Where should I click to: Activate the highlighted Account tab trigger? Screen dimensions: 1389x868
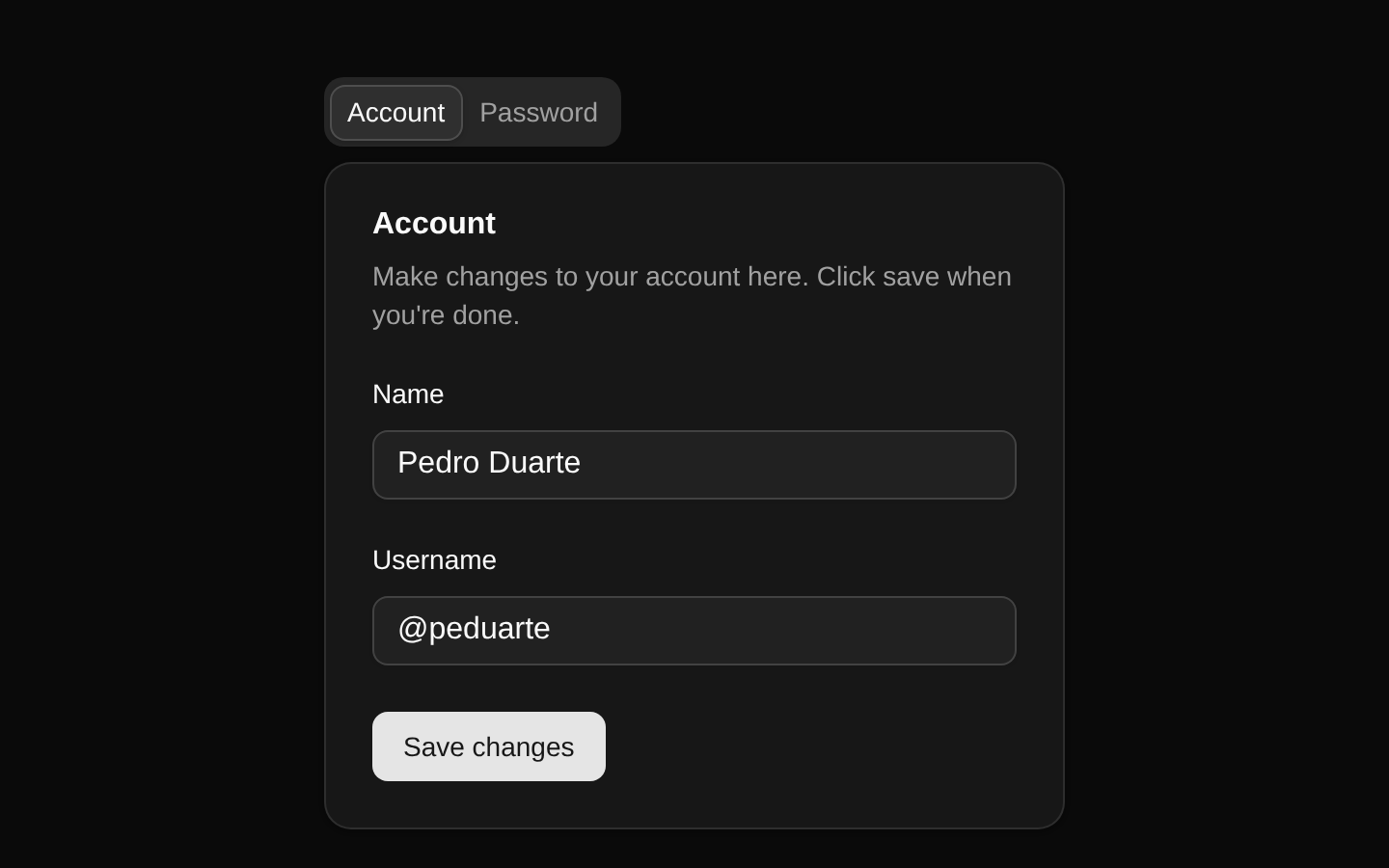click(396, 113)
